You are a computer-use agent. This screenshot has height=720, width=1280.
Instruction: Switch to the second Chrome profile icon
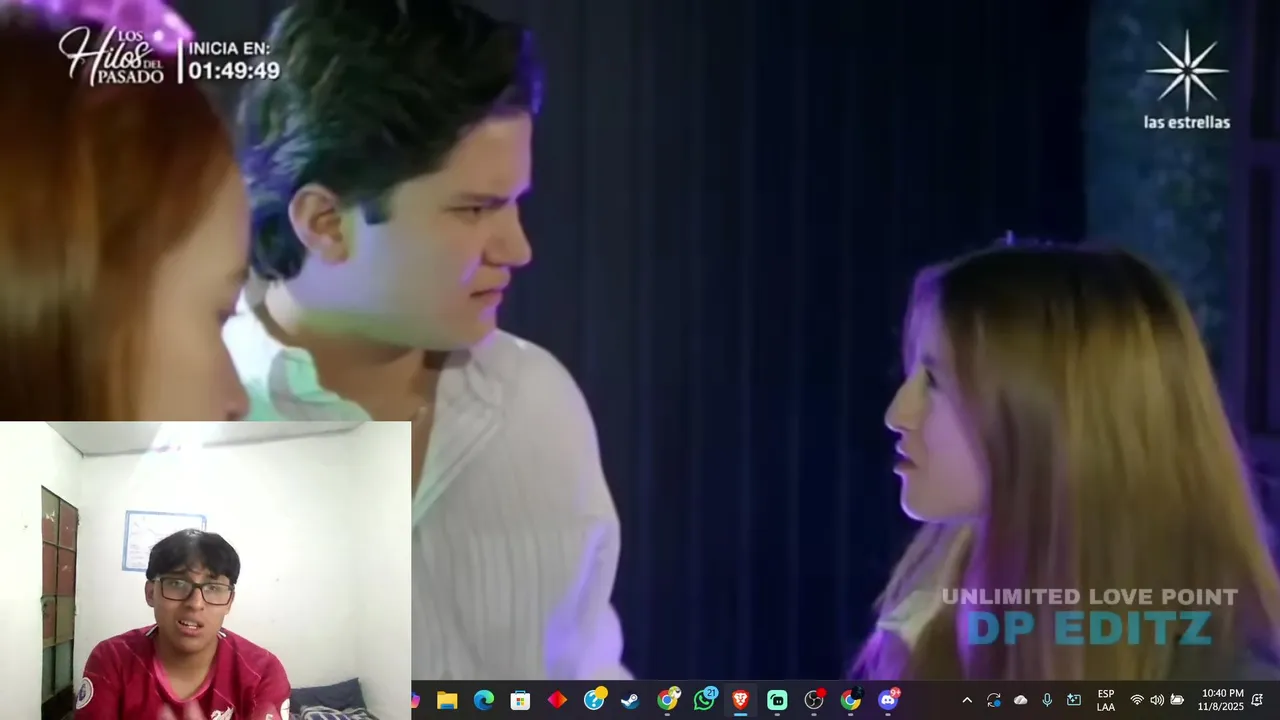[x=851, y=699]
